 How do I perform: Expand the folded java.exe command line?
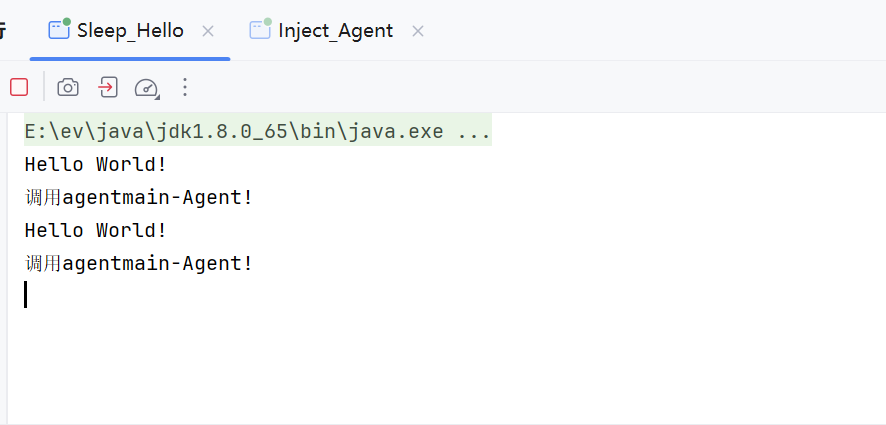pyautogui.click(x=258, y=132)
